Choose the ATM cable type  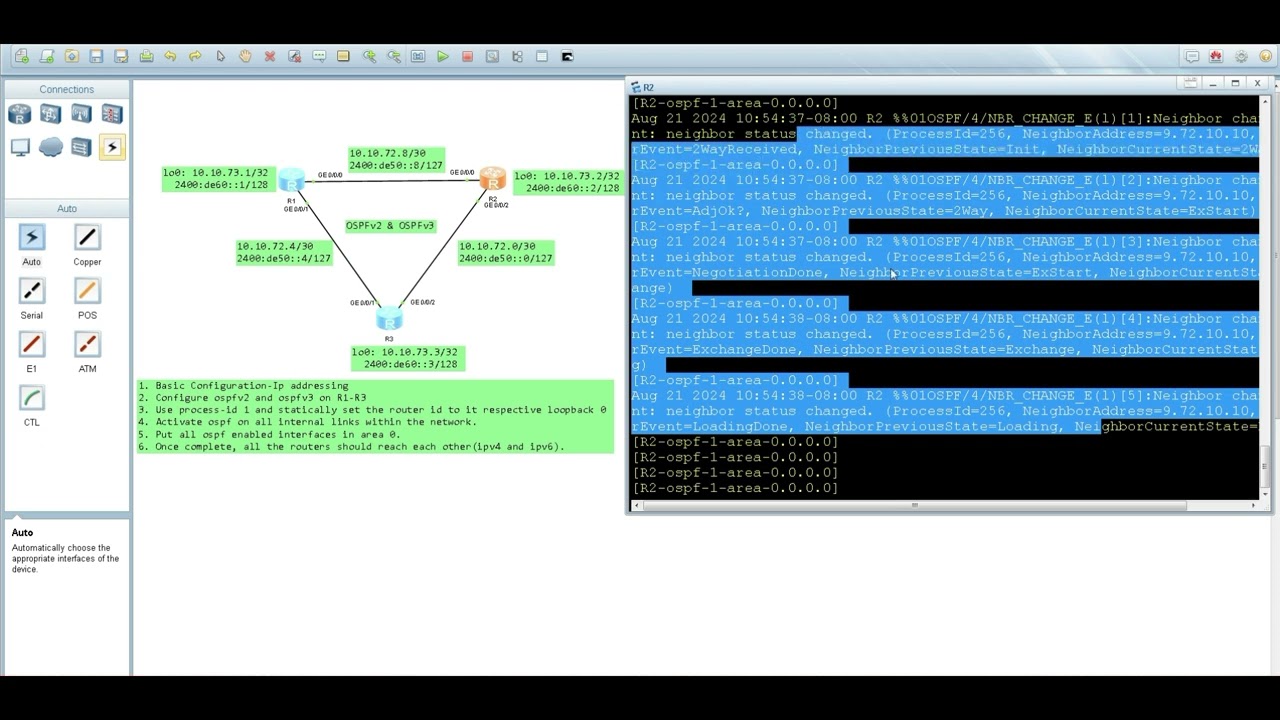pos(87,345)
